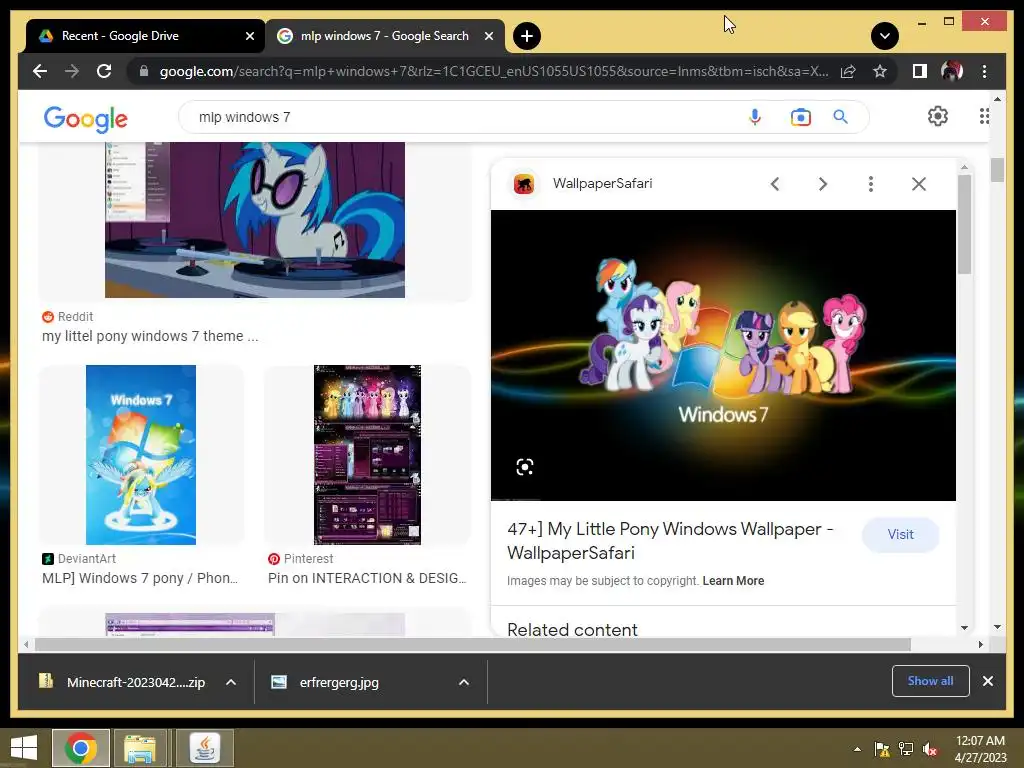This screenshot has height=768, width=1024.
Task: Toggle the browser side panel
Action: click(x=920, y=71)
